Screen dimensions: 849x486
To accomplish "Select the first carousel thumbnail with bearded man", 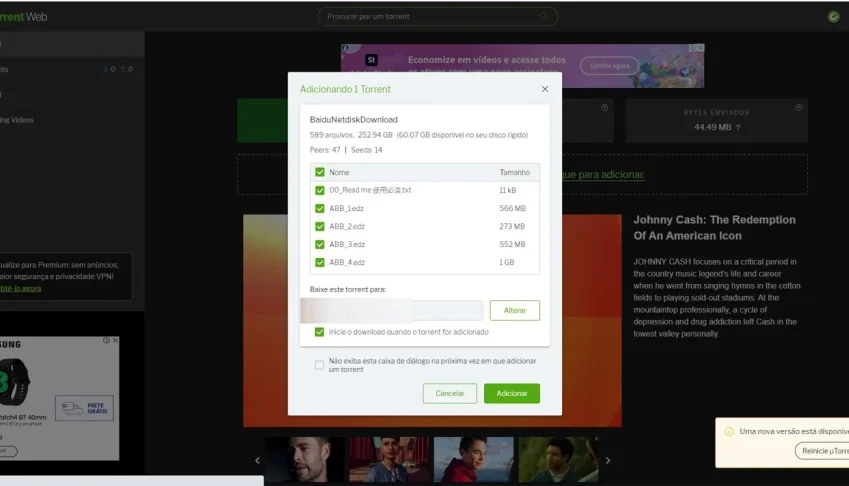I will point(304,459).
